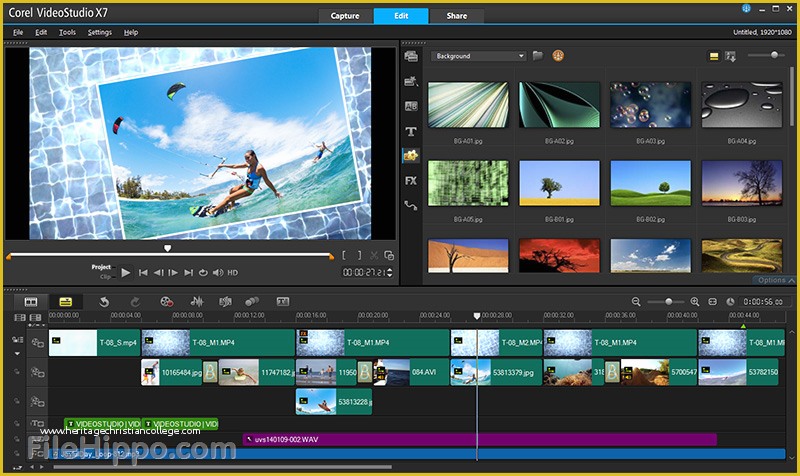Step to next frame
The image size is (800, 476).
pyautogui.click(x=173, y=273)
